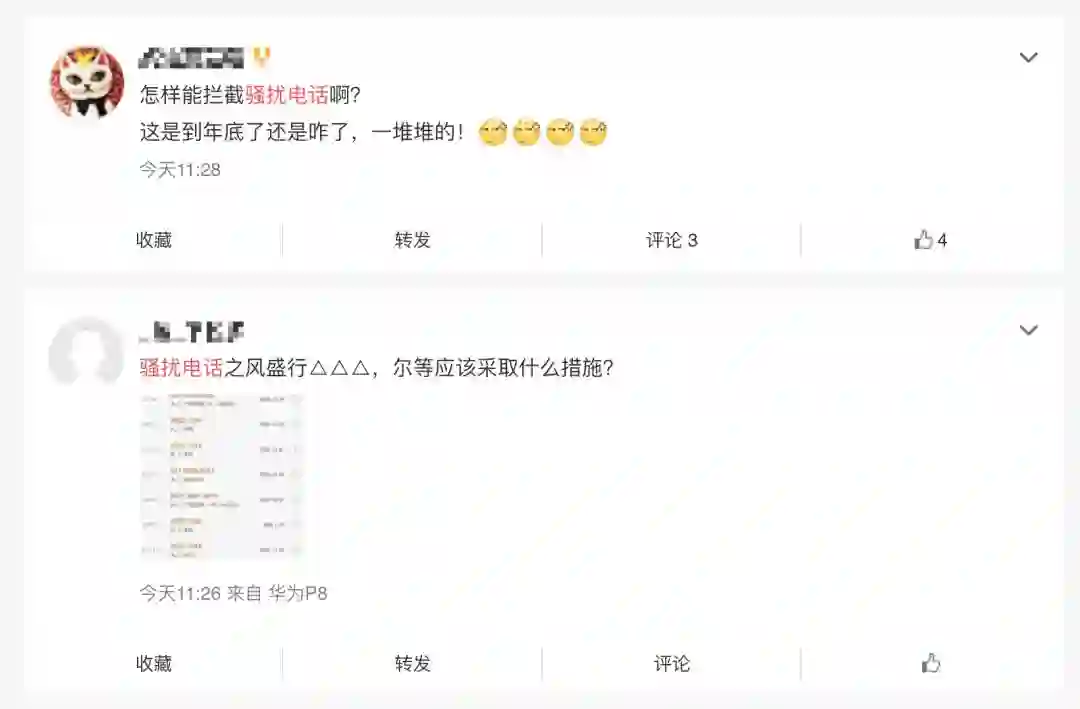Click 转发 under the first post
The height and width of the screenshot is (709, 1080).
click(413, 240)
